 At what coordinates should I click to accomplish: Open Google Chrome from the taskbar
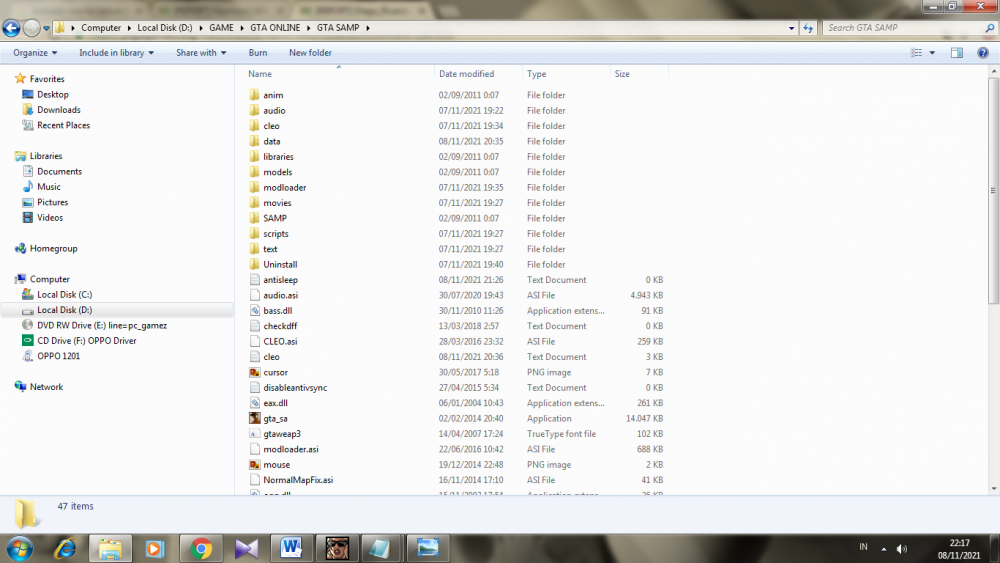(x=201, y=548)
